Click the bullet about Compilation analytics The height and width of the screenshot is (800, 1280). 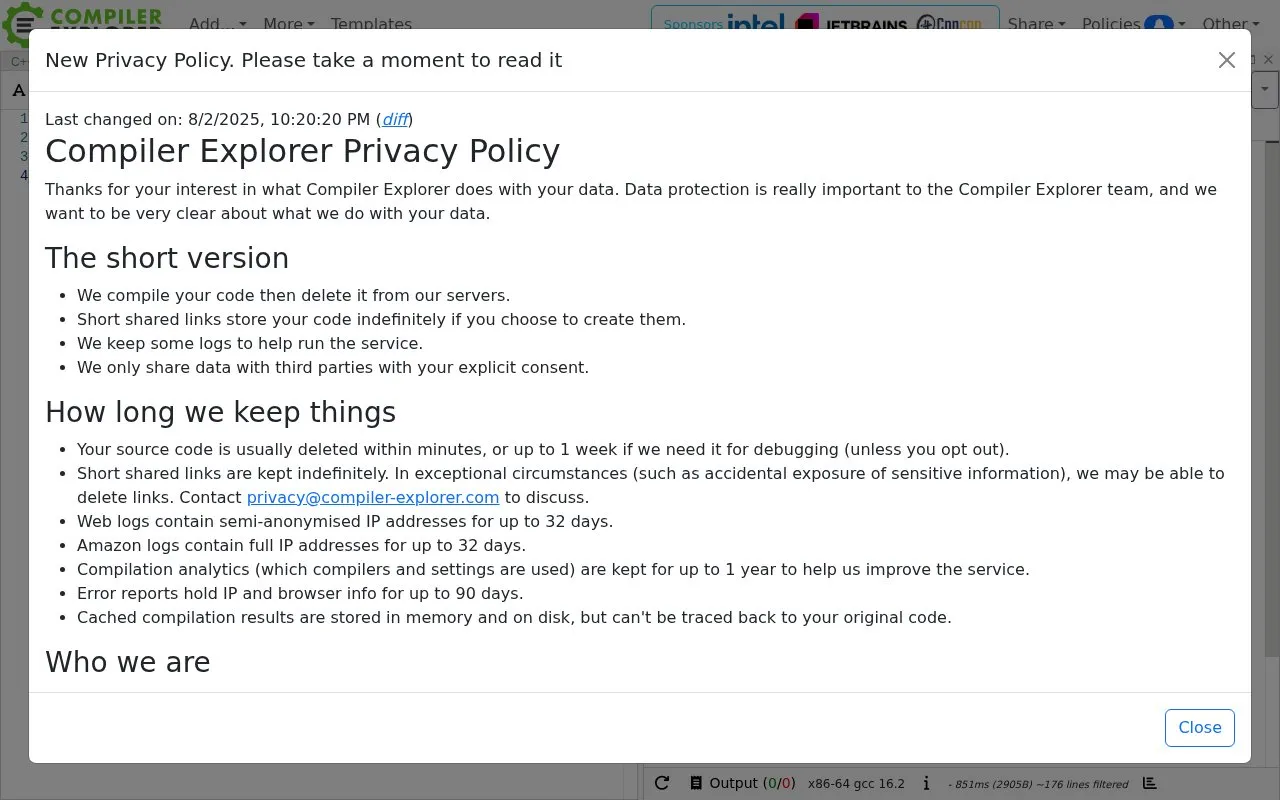553,570
